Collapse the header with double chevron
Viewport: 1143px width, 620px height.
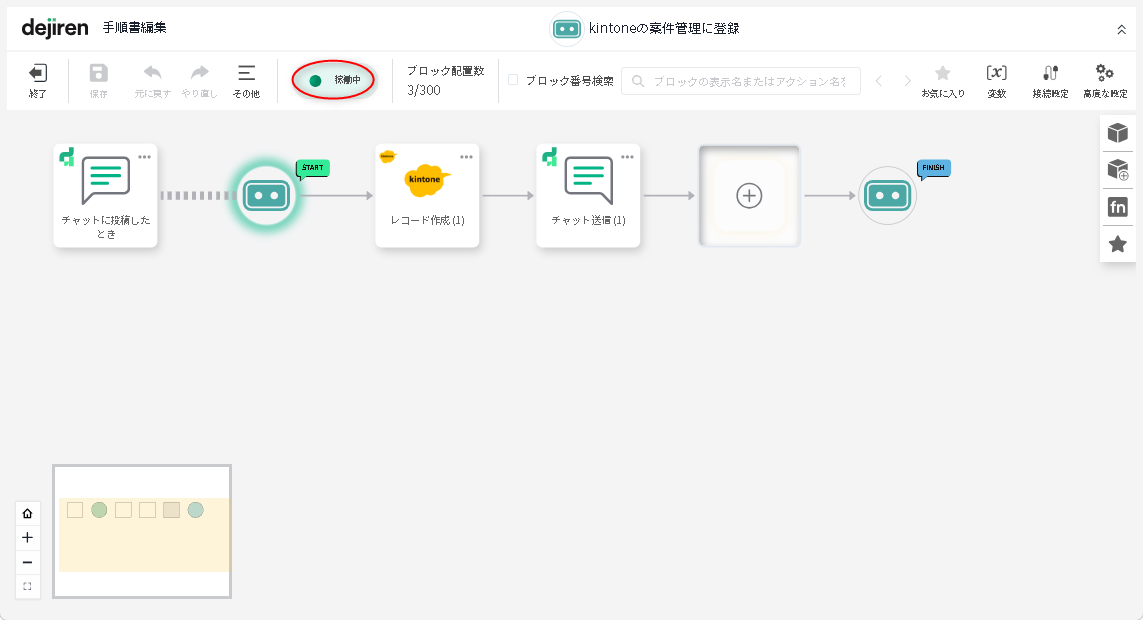tap(1121, 30)
